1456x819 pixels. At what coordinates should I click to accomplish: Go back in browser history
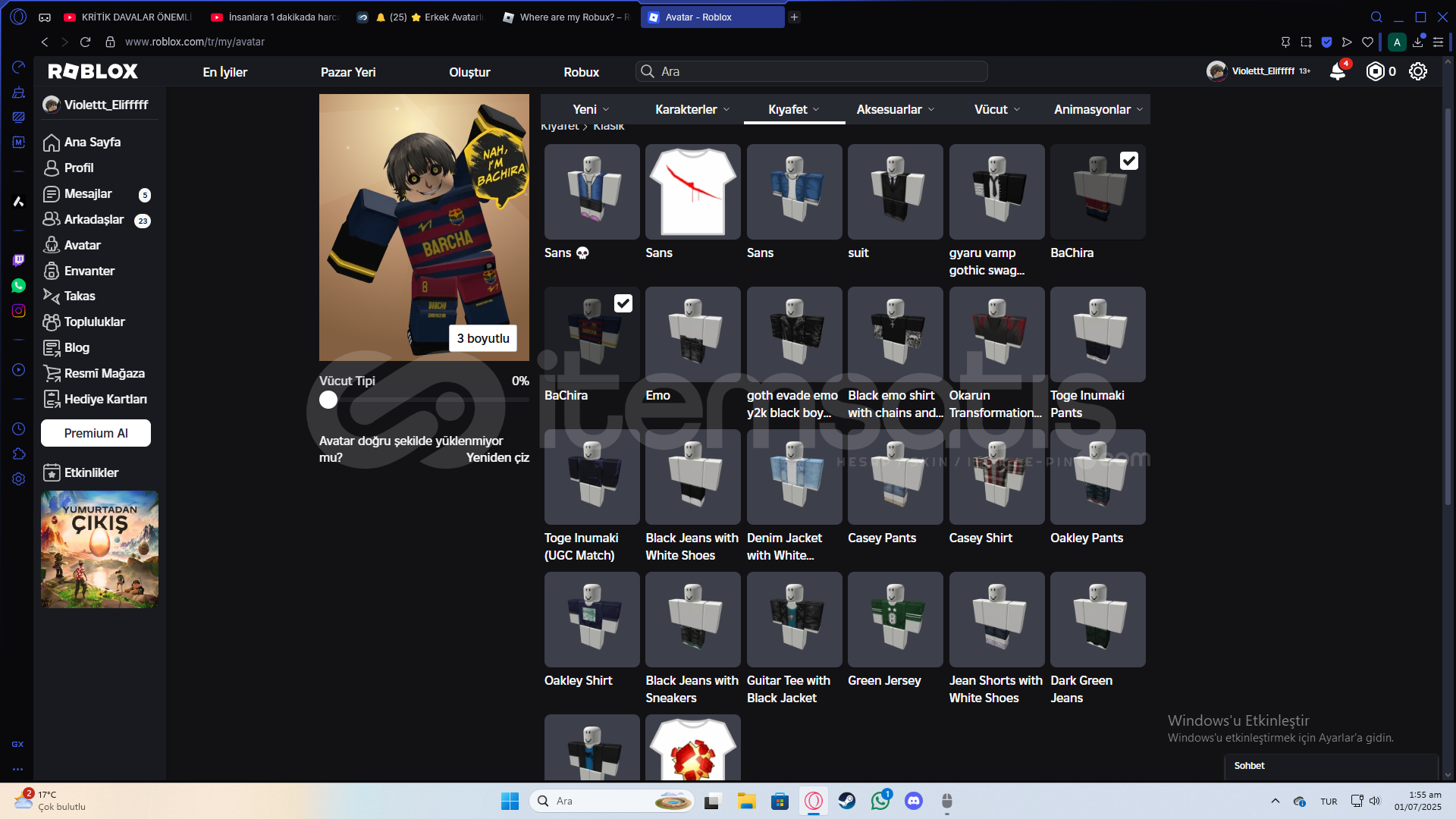click(45, 42)
